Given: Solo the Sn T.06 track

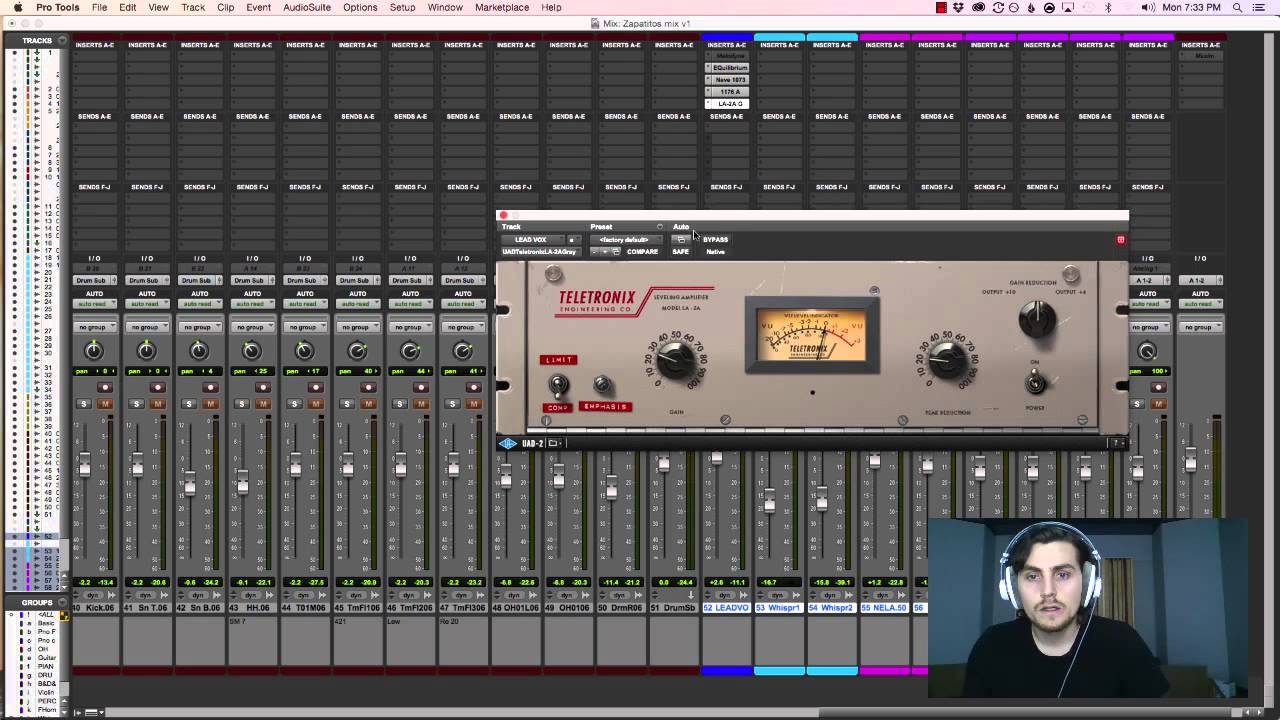Looking at the screenshot, I should [136, 404].
